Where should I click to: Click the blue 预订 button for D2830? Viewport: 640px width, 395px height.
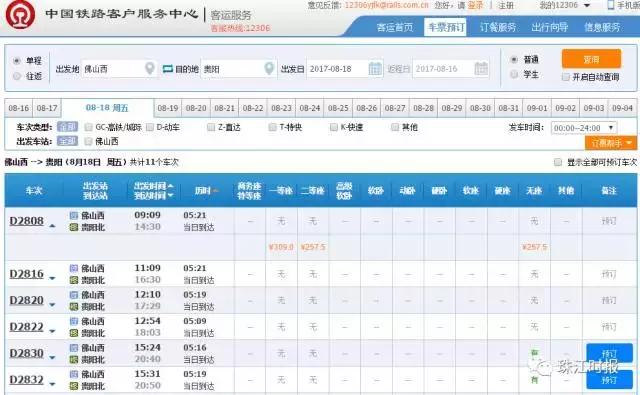tap(609, 353)
